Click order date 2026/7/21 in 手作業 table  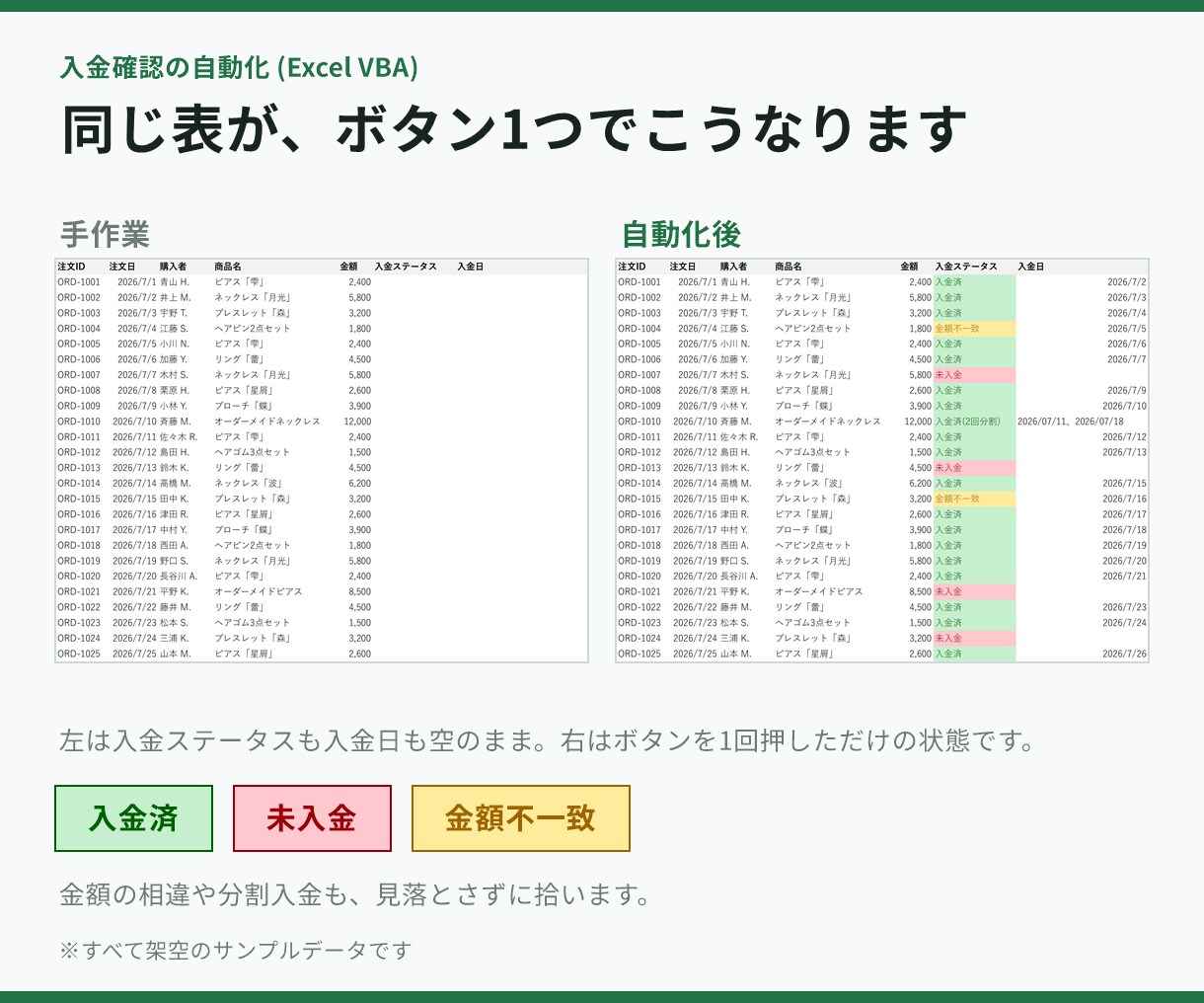134,591
